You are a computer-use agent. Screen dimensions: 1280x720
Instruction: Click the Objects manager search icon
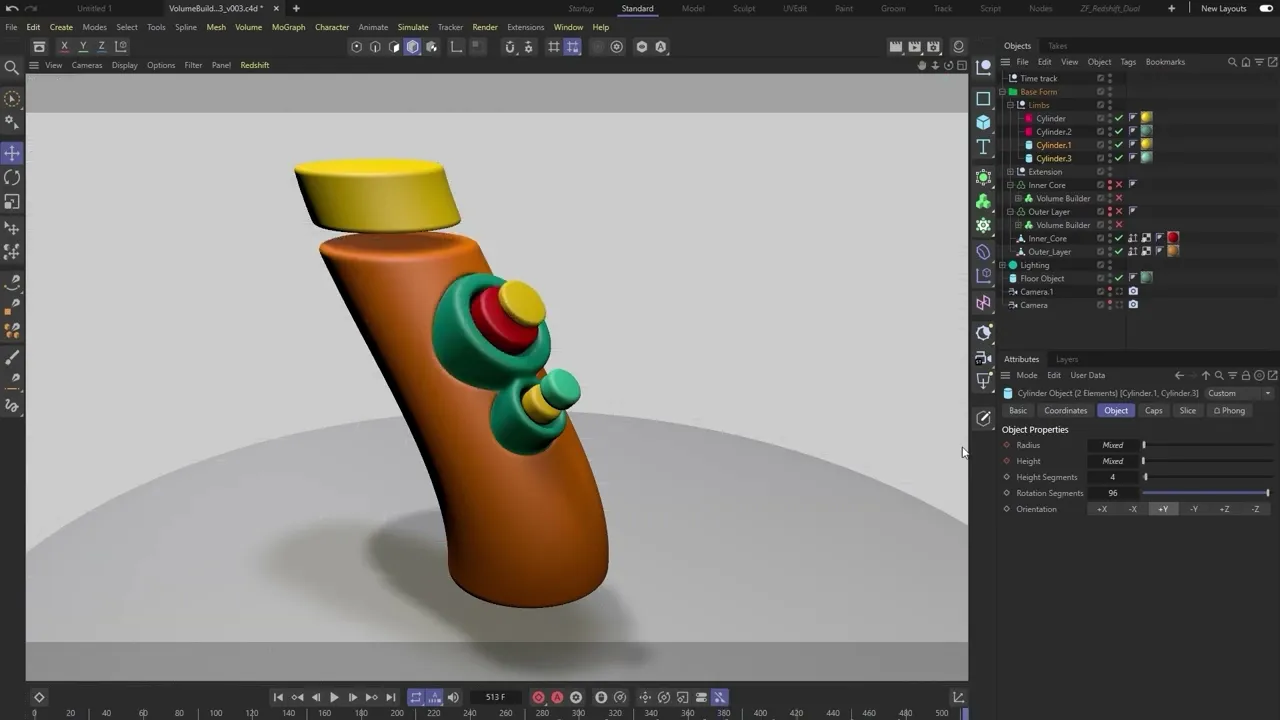click(x=1232, y=62)
